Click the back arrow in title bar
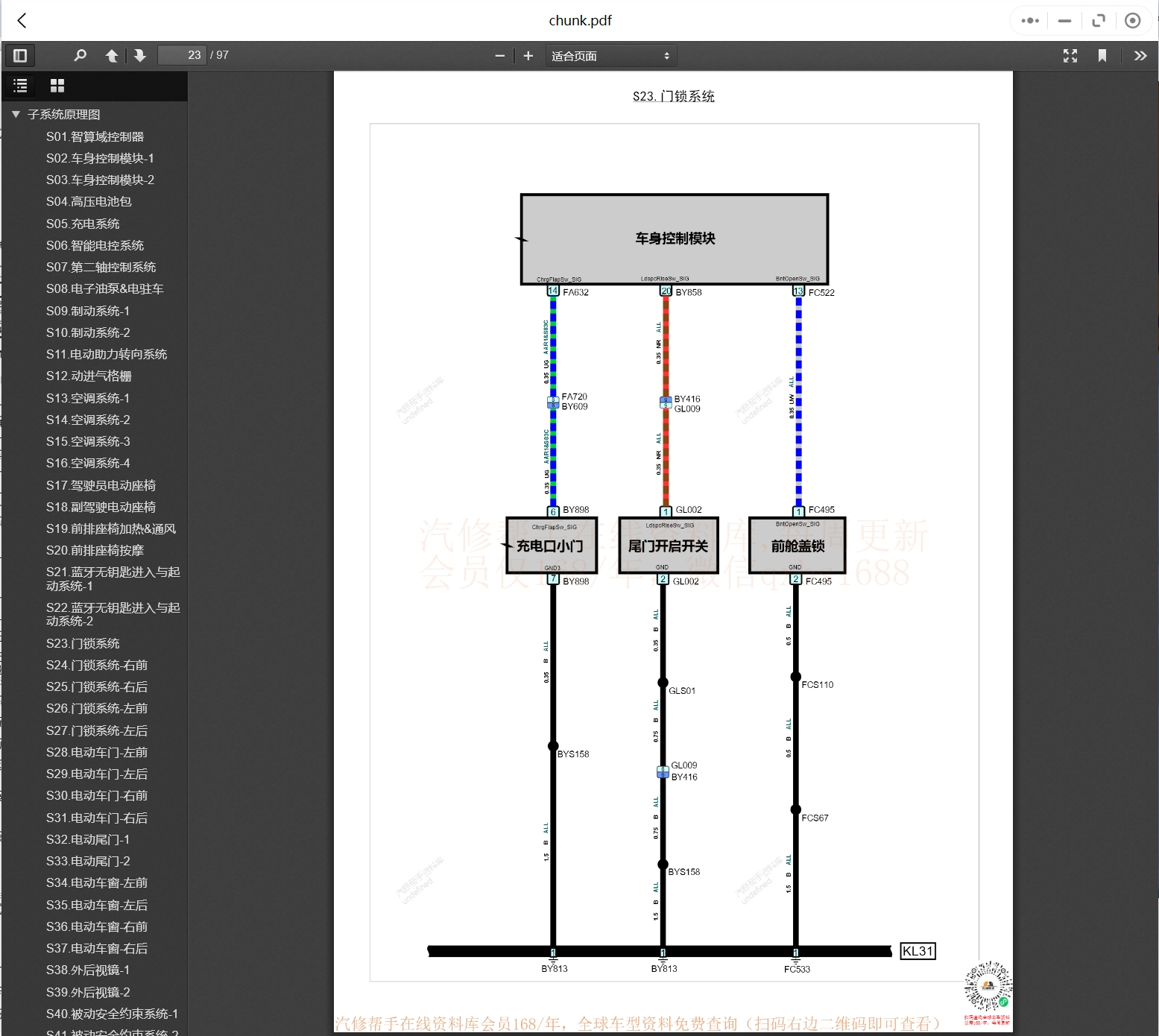 (22, 20)
